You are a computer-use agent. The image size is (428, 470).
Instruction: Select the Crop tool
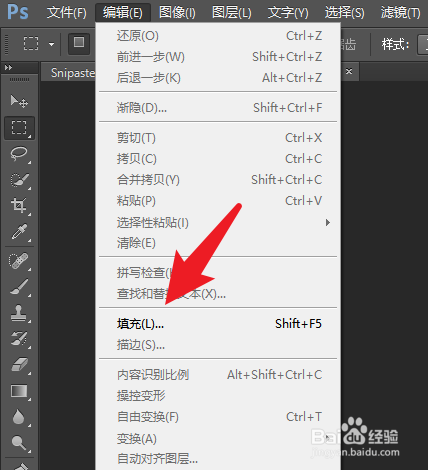19,205
